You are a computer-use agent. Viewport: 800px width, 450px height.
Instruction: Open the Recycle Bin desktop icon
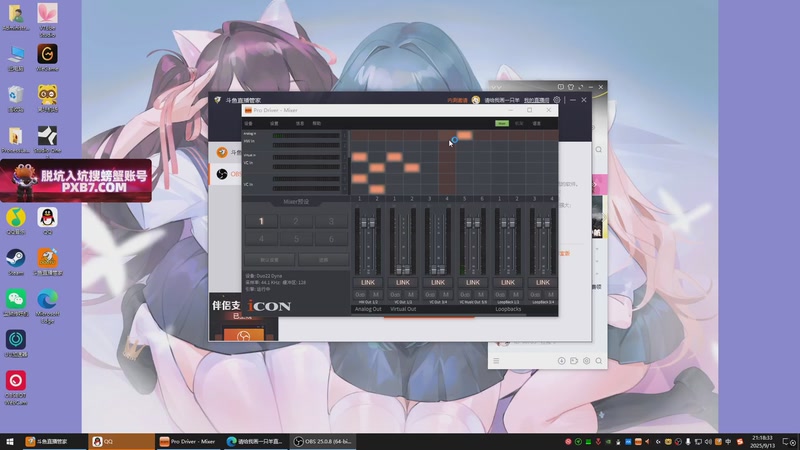click(16, 98)
